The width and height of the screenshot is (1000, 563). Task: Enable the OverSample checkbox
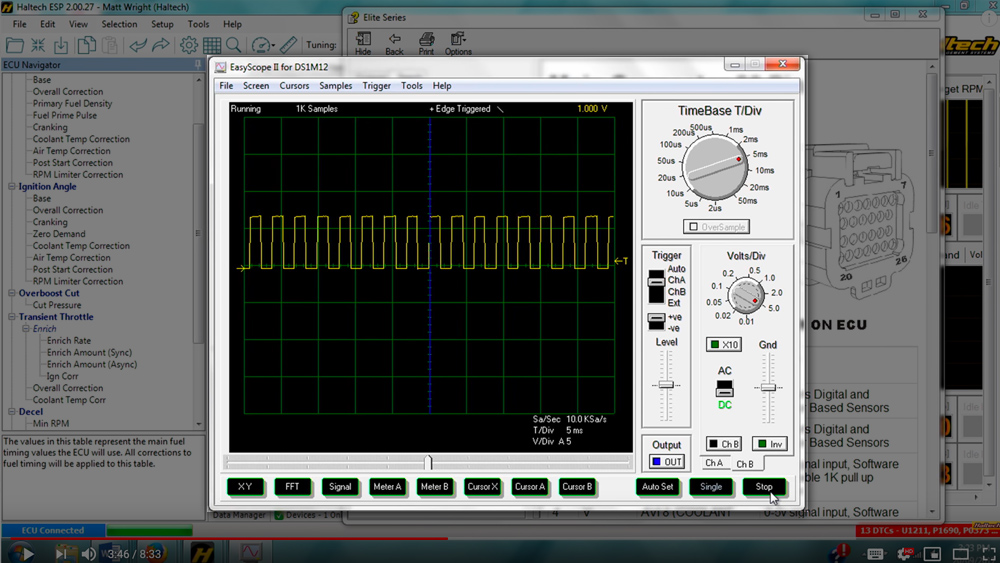coord(694,227)
